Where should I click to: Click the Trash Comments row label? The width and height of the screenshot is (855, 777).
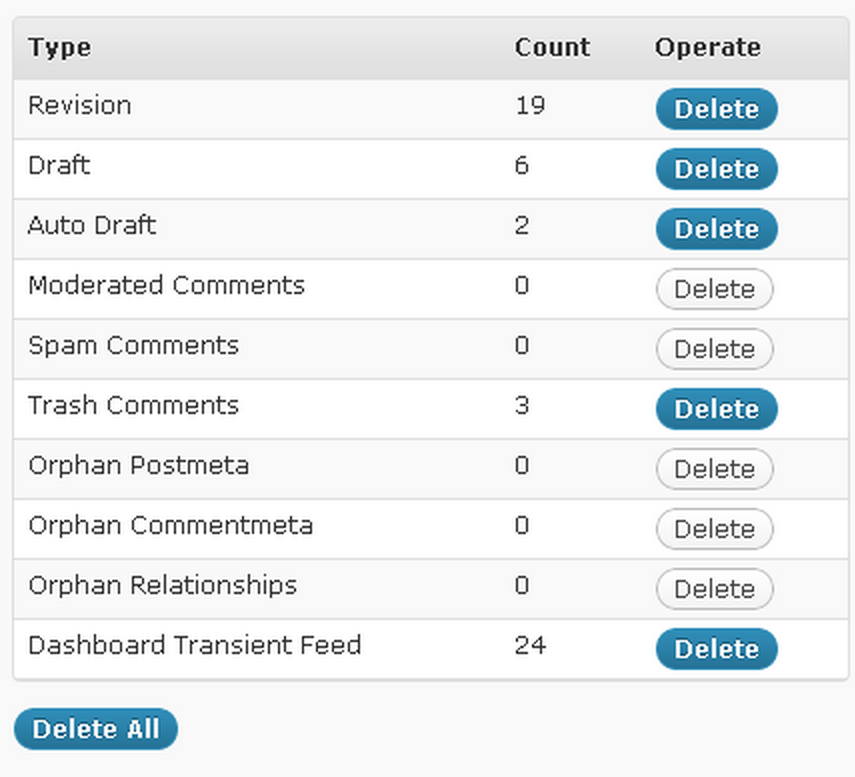(x=133, y=406)
